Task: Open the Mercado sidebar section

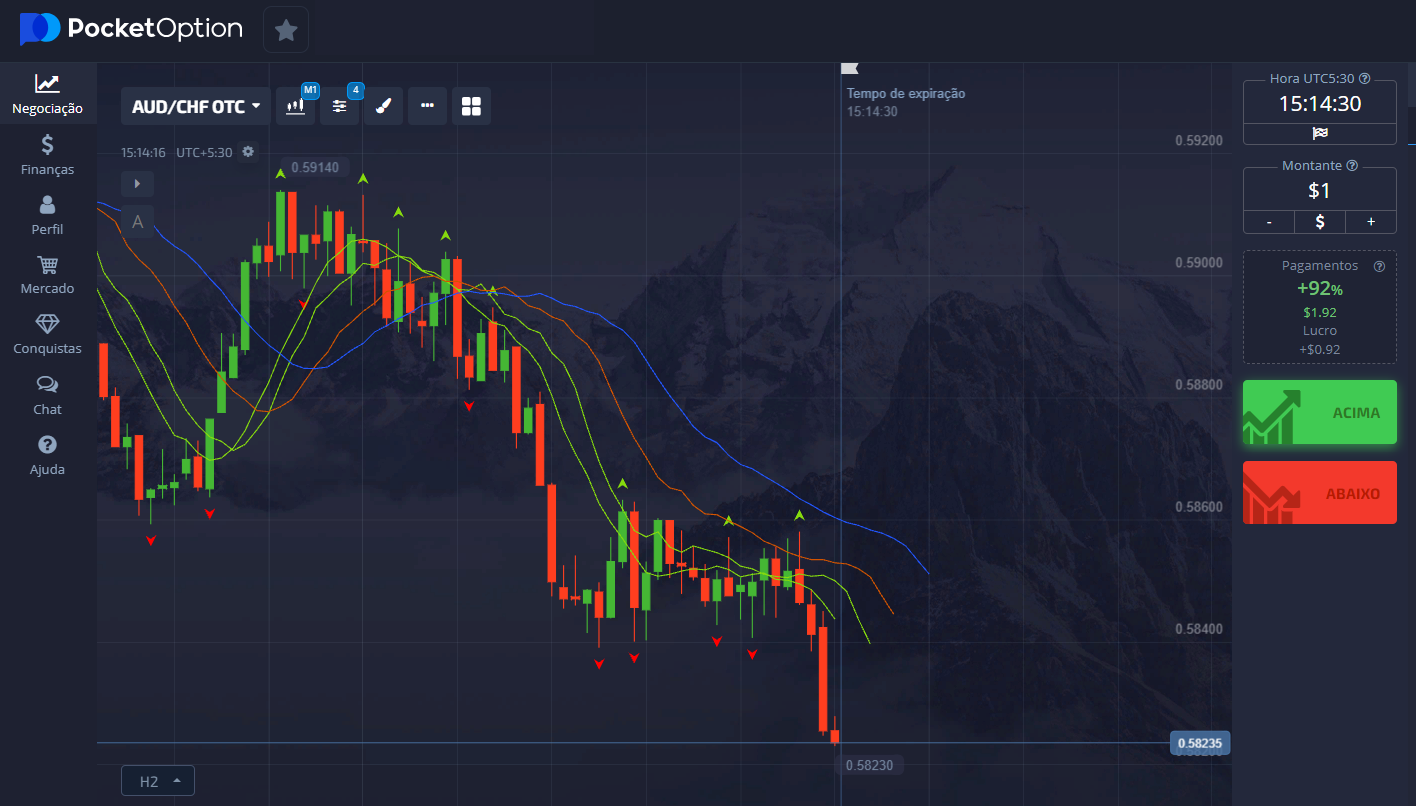Action: [46, 273]
